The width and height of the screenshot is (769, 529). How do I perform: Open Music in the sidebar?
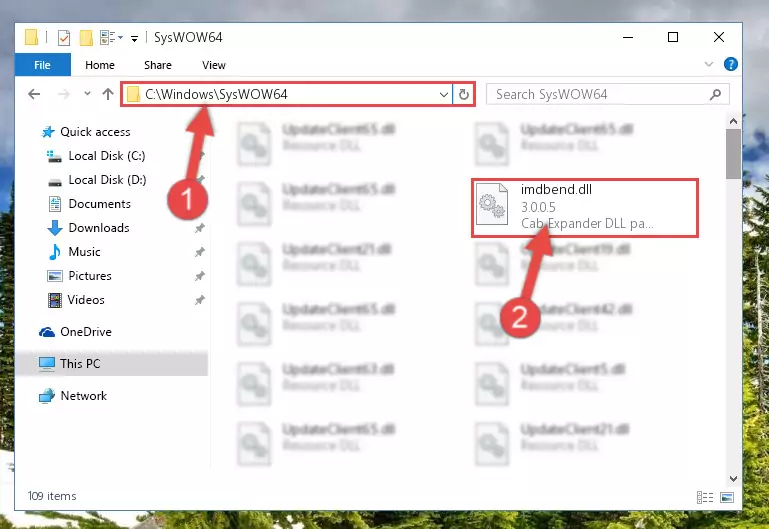point(84,252)
